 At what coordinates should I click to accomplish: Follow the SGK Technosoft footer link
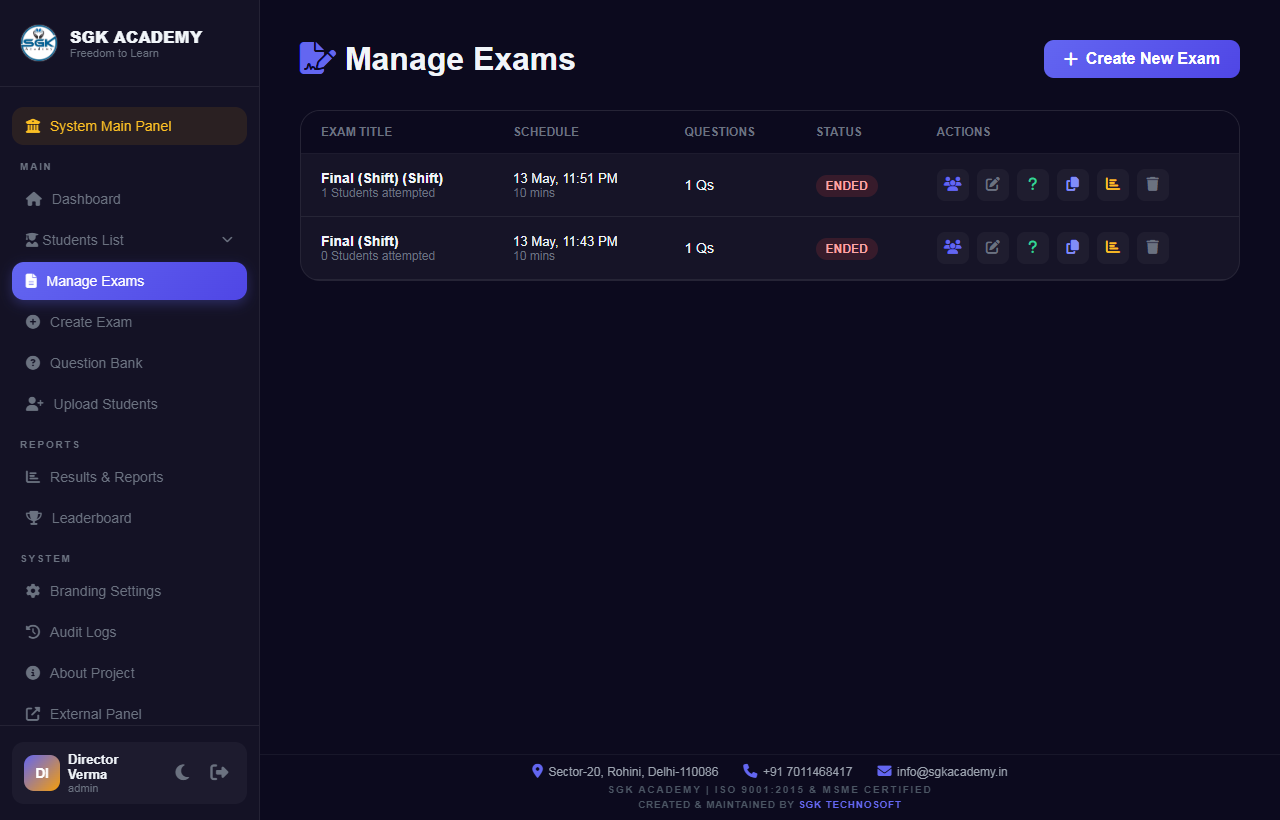point(850,805)
